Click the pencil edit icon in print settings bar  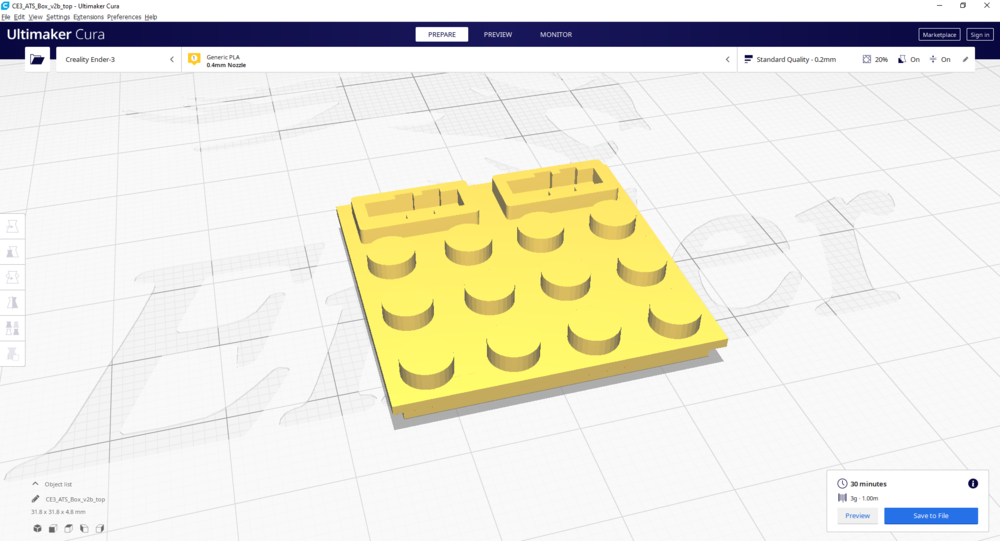click(965, 59)
